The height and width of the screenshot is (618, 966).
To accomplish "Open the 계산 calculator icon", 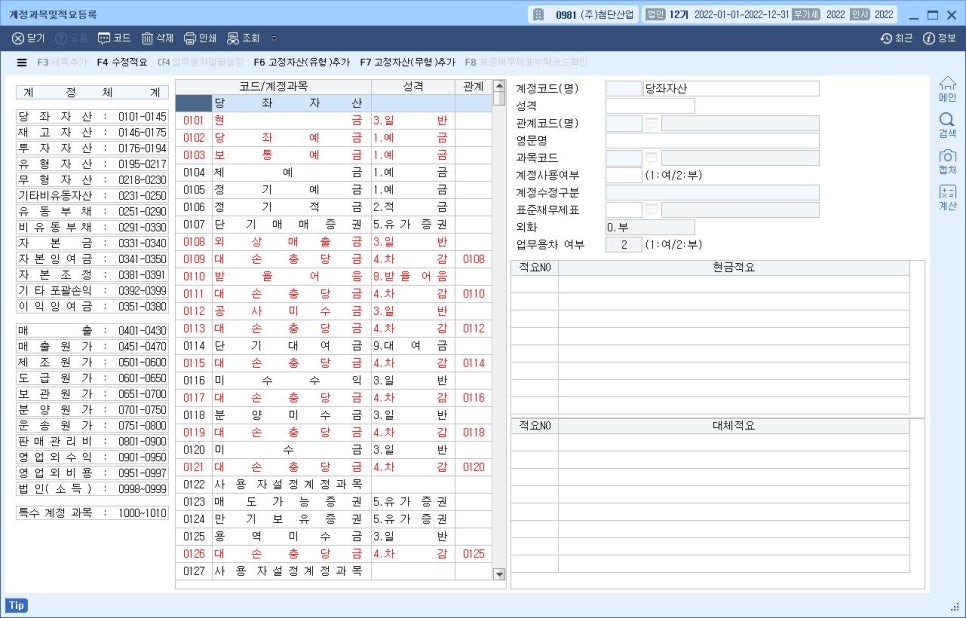I will tap(947, 192).
